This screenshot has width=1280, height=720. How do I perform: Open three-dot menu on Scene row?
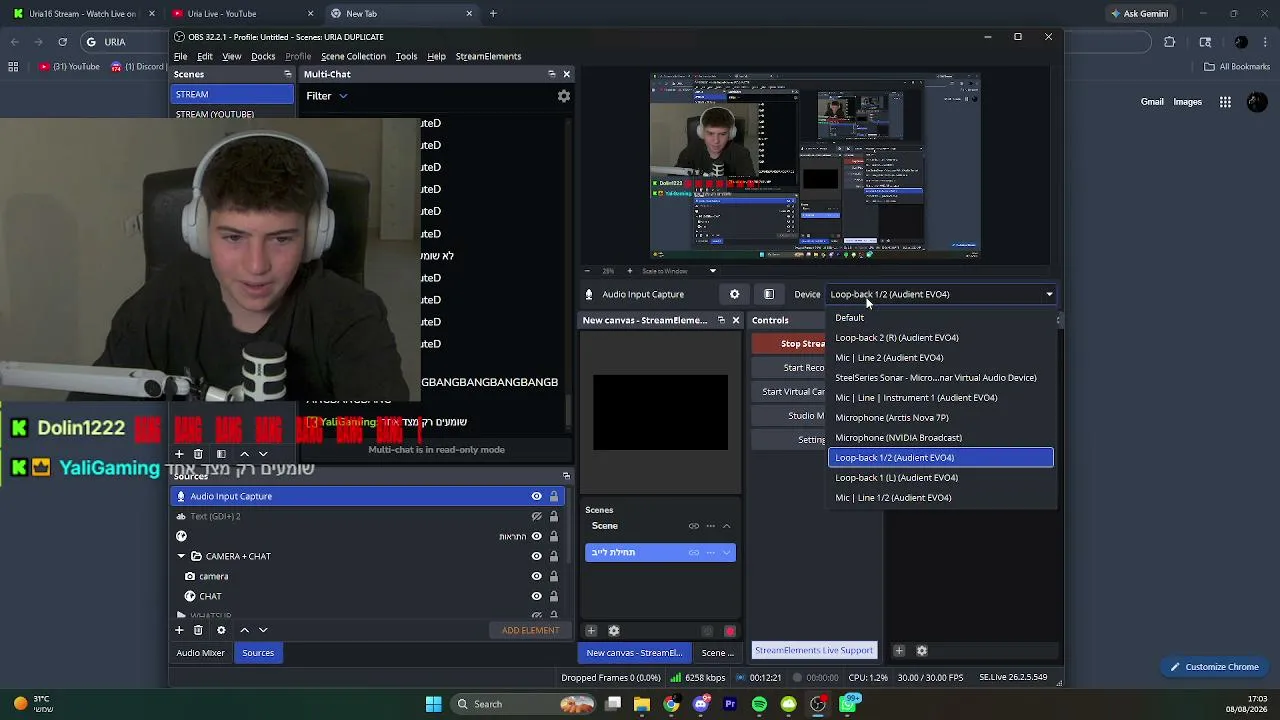pos(710,526)
